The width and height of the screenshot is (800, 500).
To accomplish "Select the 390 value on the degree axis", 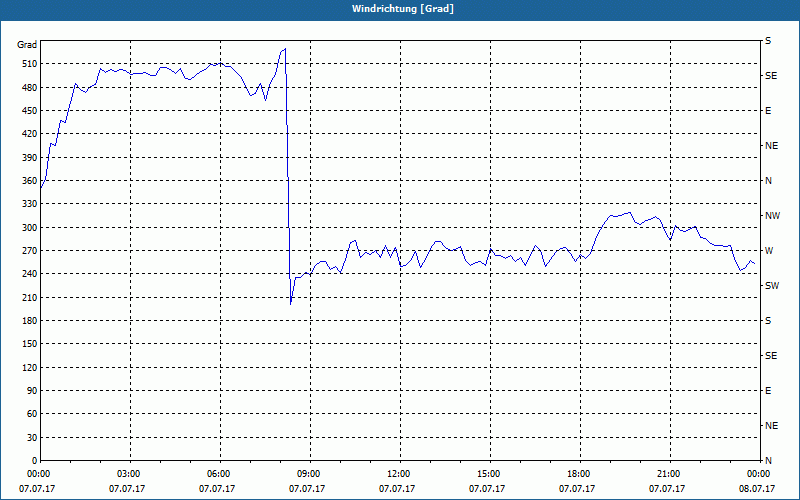I will pyautogui.click(x=29, y=158).
